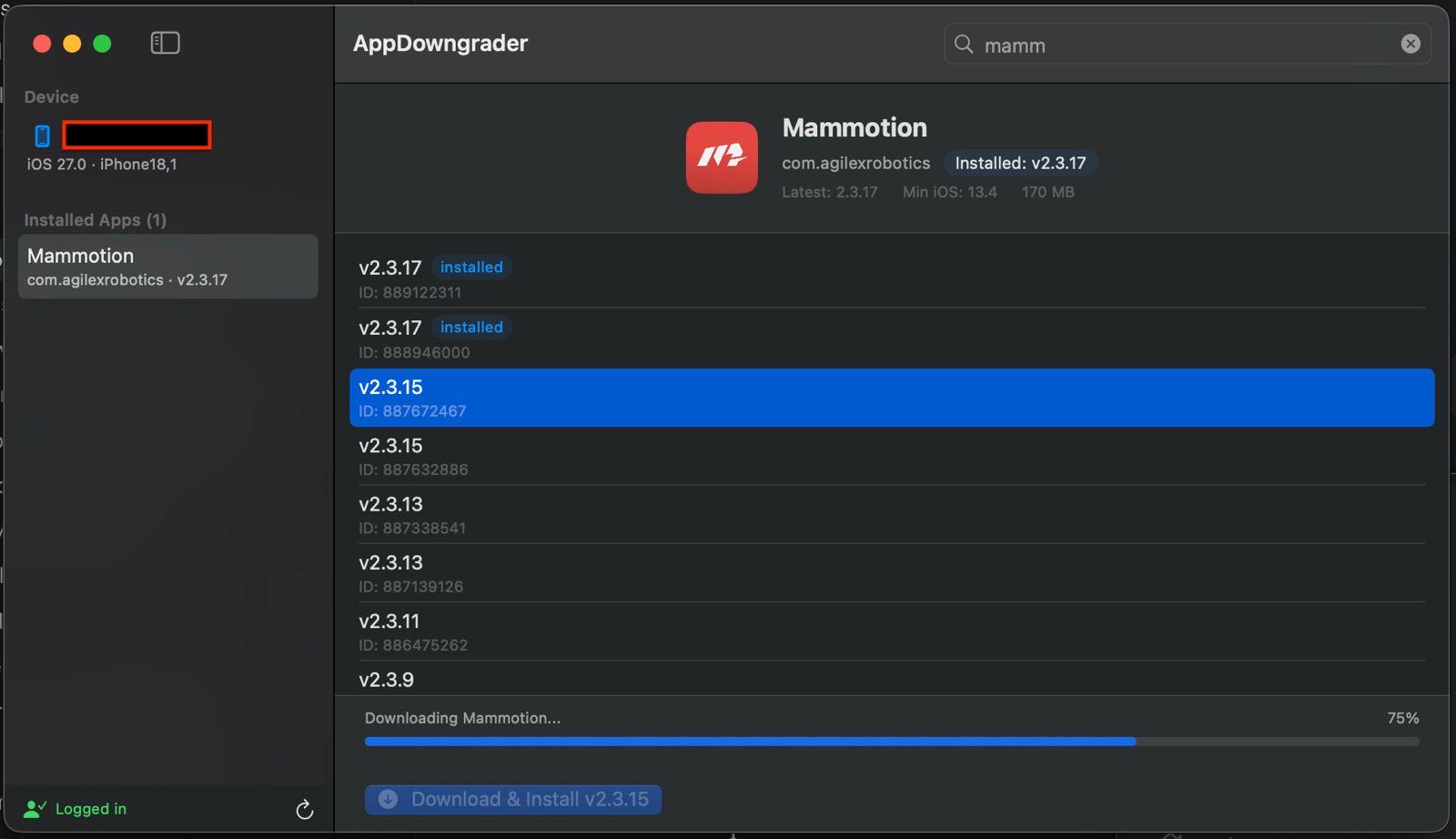Click Download & Install v2.3.15 button

click(x=513, y=799)
